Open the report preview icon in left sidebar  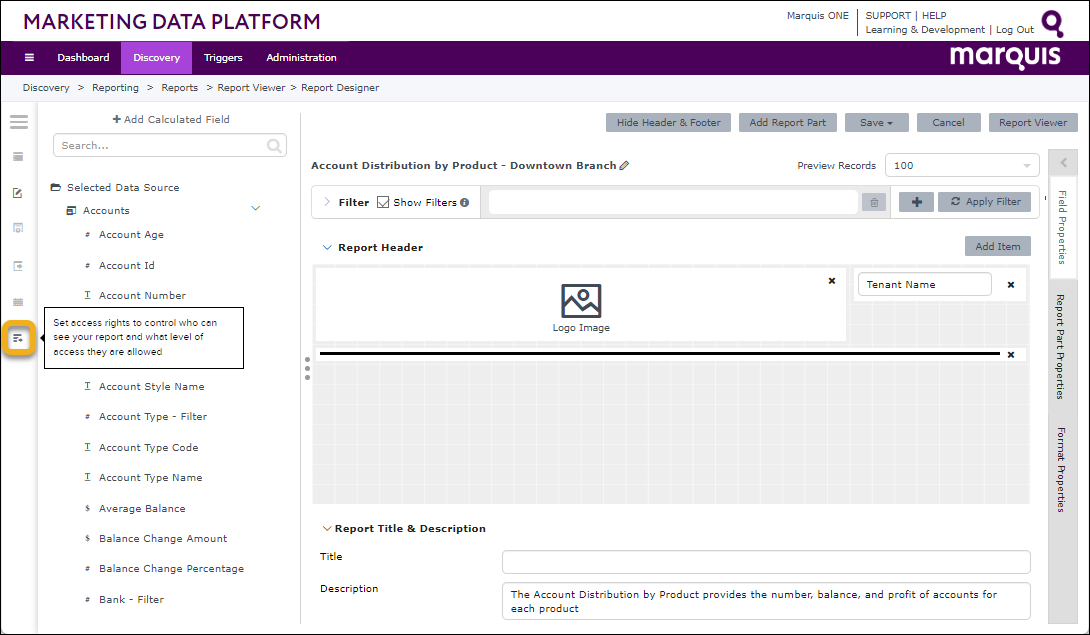click(18, 228)
